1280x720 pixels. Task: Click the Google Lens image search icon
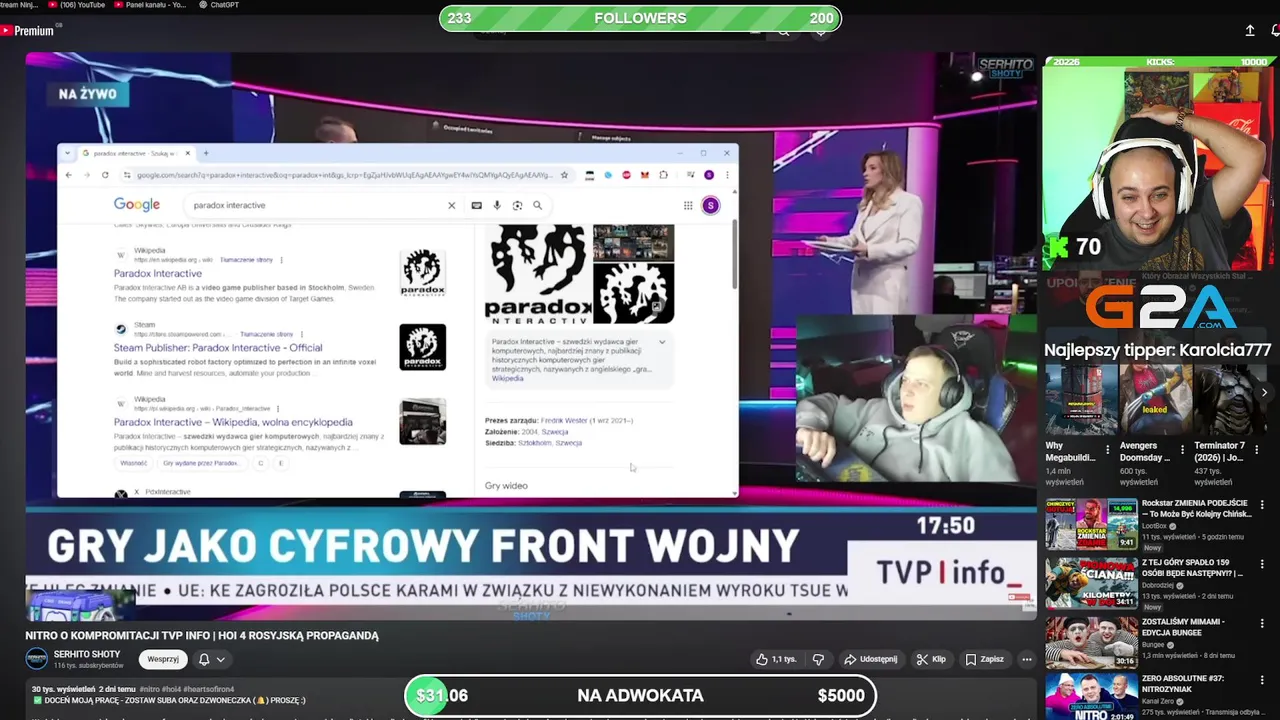pos(517,205)
